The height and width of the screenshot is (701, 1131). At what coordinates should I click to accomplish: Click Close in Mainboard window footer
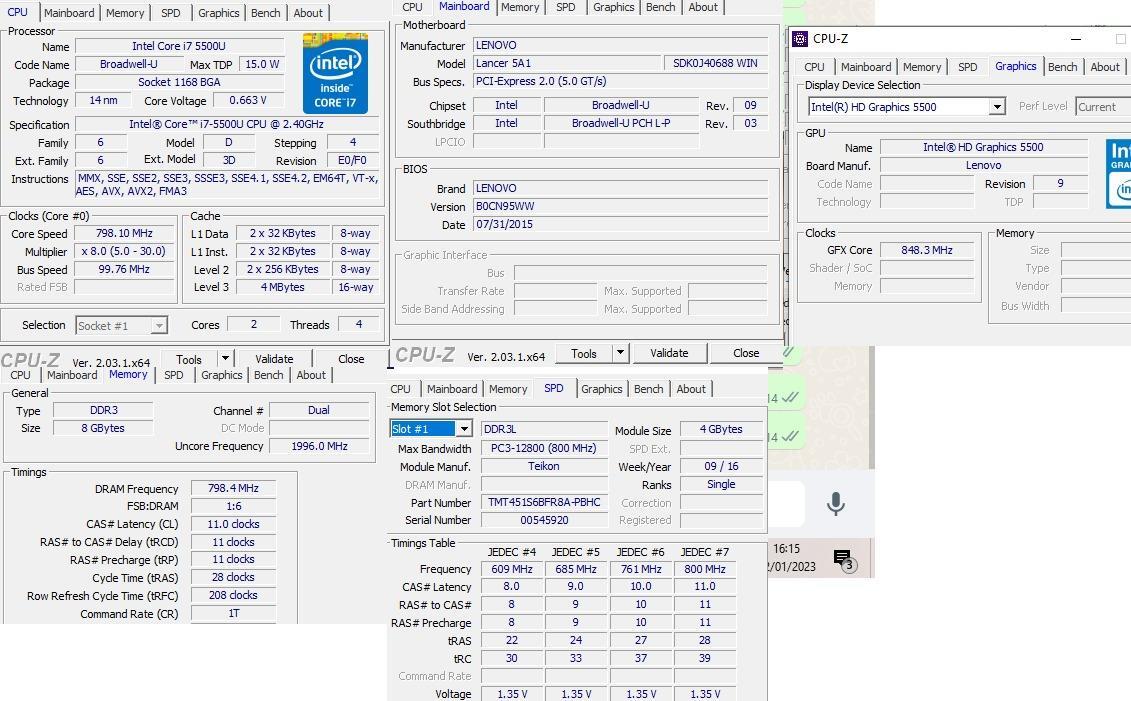(x=746, y=353)
